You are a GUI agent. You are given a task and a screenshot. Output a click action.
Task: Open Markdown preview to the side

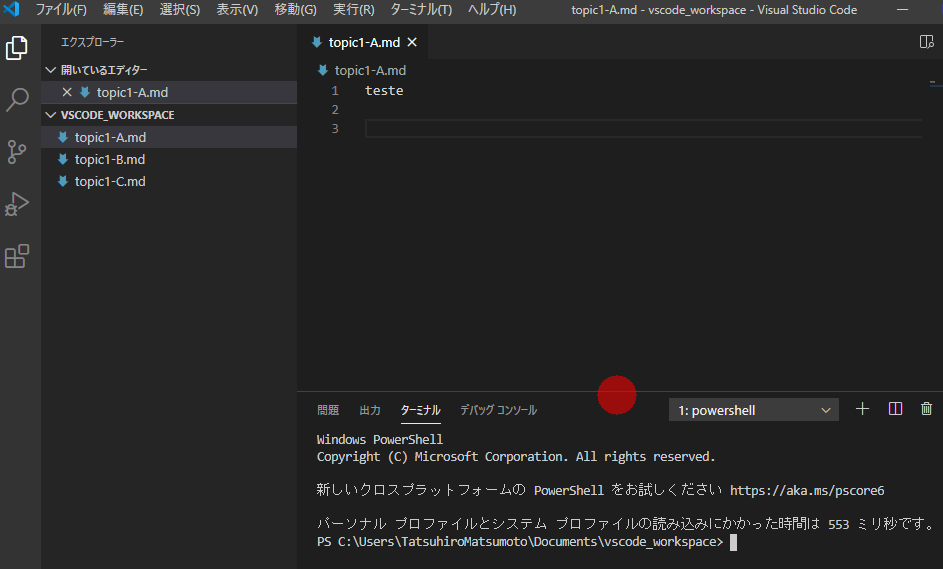(926, 42)
